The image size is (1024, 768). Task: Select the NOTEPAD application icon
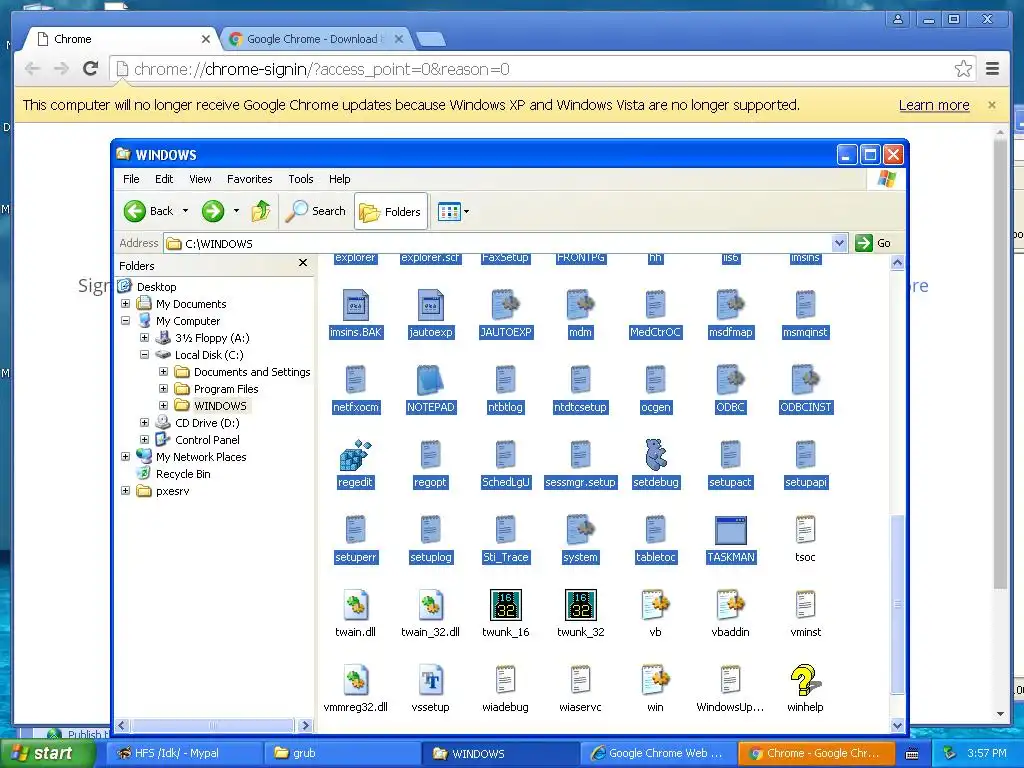[430, 380]
